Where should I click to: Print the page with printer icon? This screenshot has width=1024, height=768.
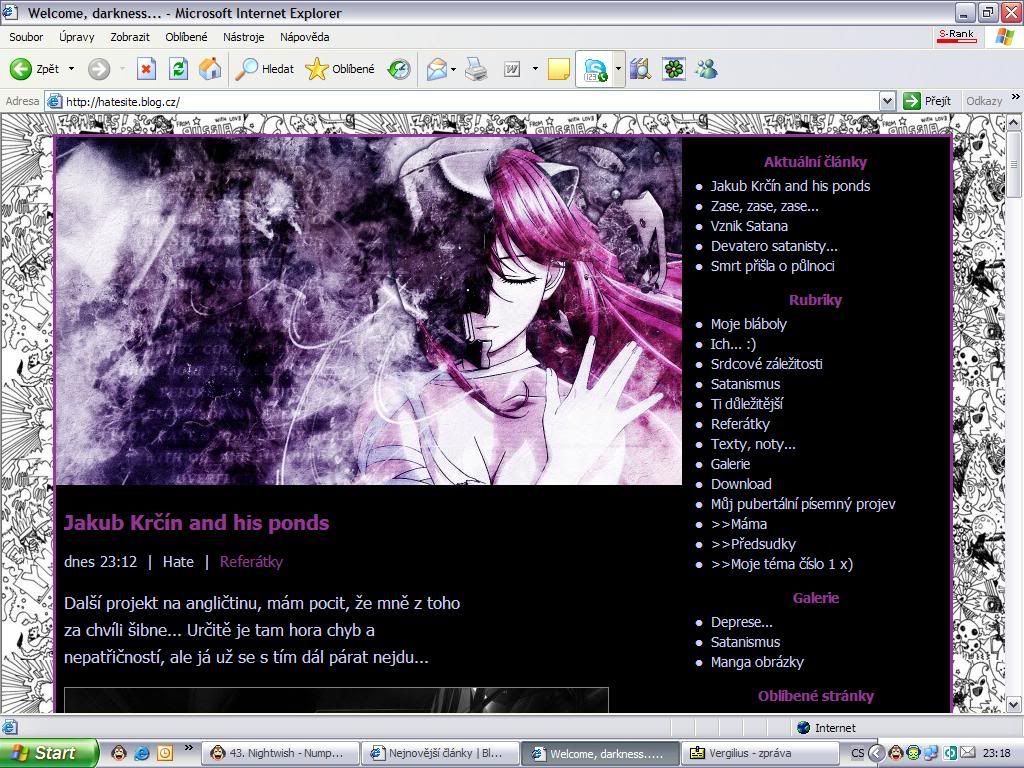click(476, 69)
